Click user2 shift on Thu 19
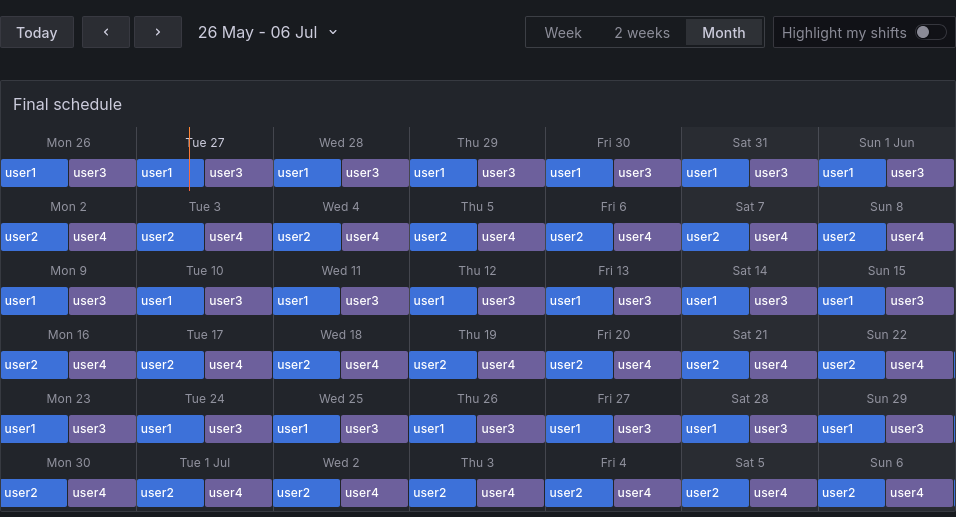The width and height of the screenshot is (956, 517). point(443,365)
